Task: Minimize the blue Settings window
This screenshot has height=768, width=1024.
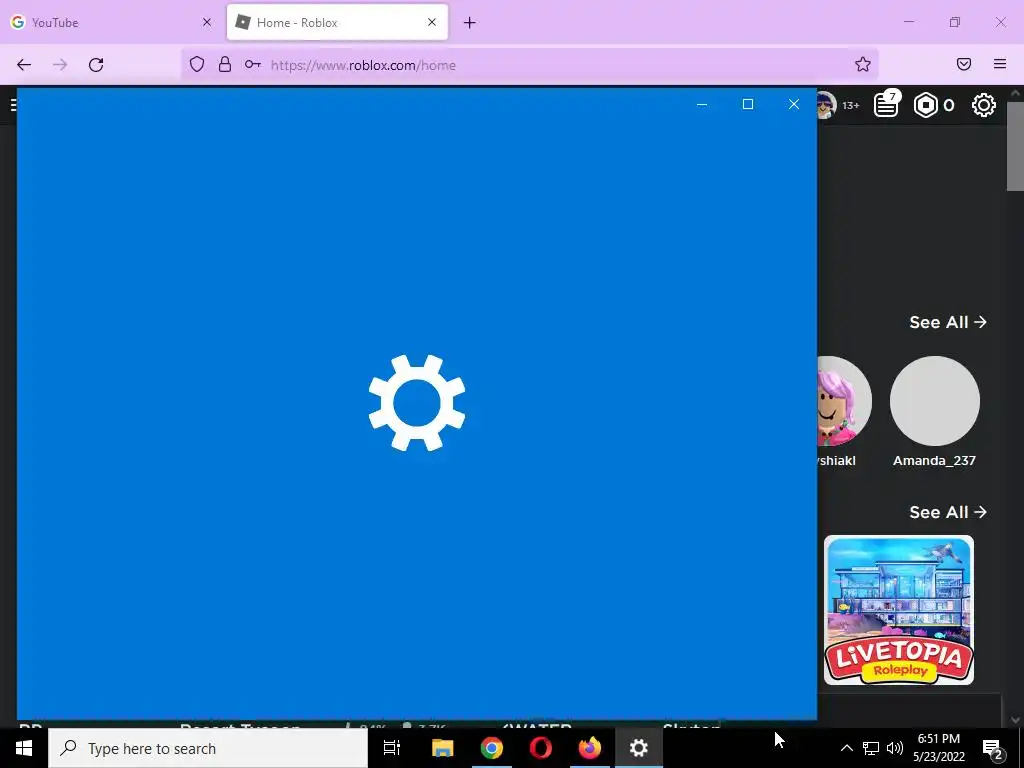Action: 702,104
